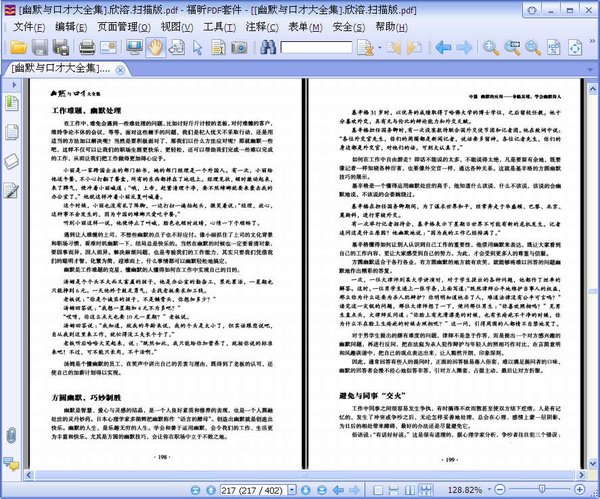Open the 帮助(H) menu
Image resolution: width=600 pixels, height=499 pixels.
coord(391,27)
